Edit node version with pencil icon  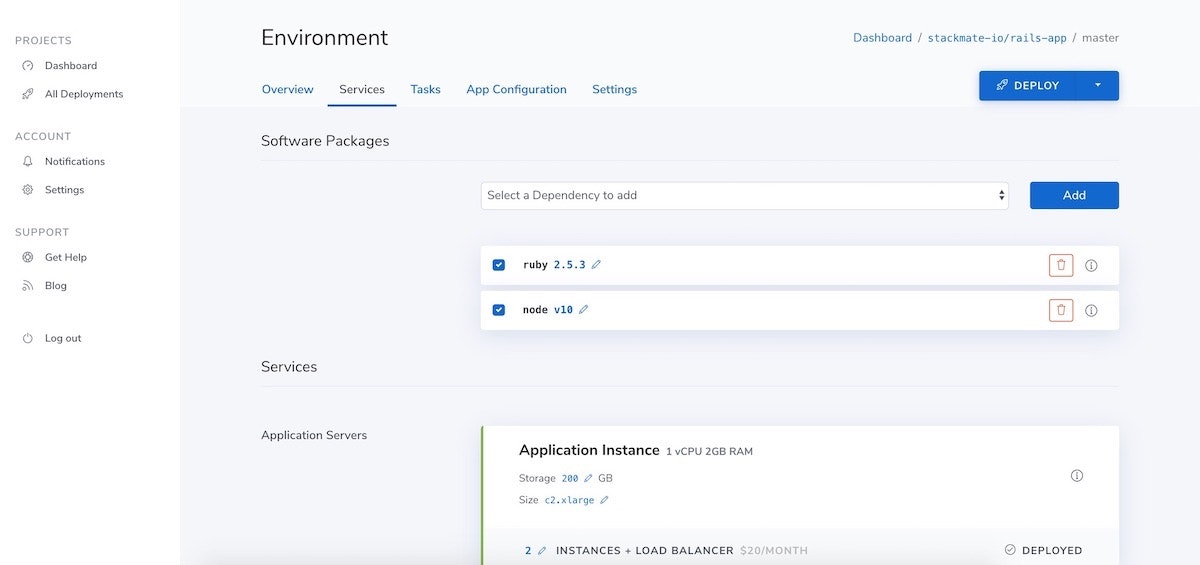(584, 310)
